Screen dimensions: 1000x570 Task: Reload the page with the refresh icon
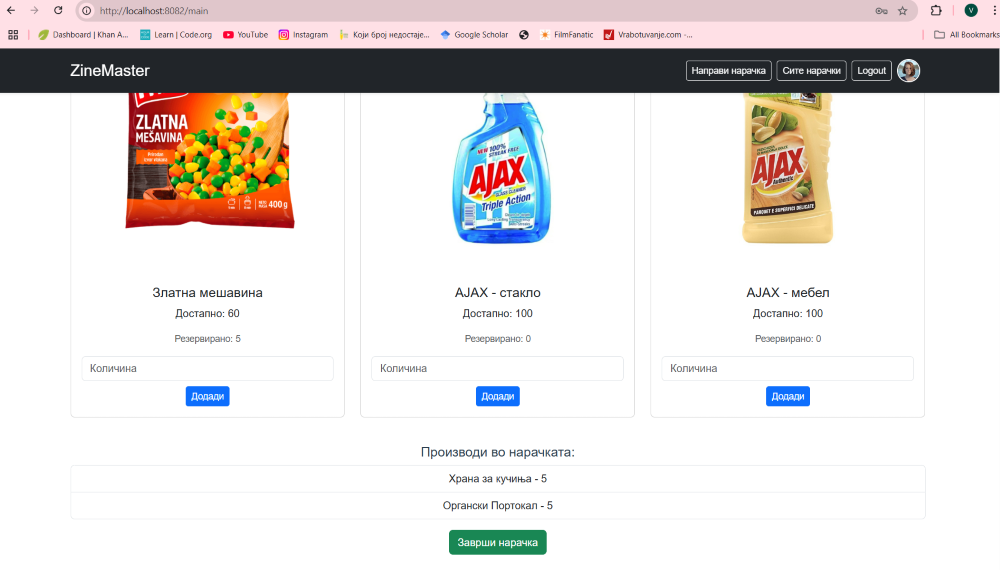click(58, 10)
